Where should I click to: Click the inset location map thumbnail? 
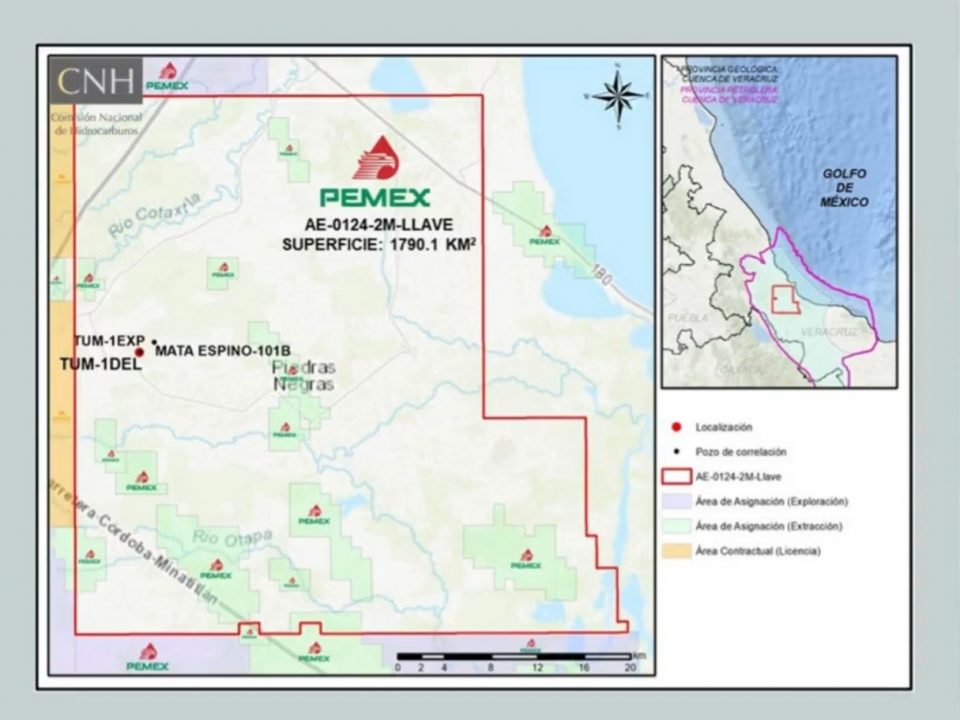779,222
